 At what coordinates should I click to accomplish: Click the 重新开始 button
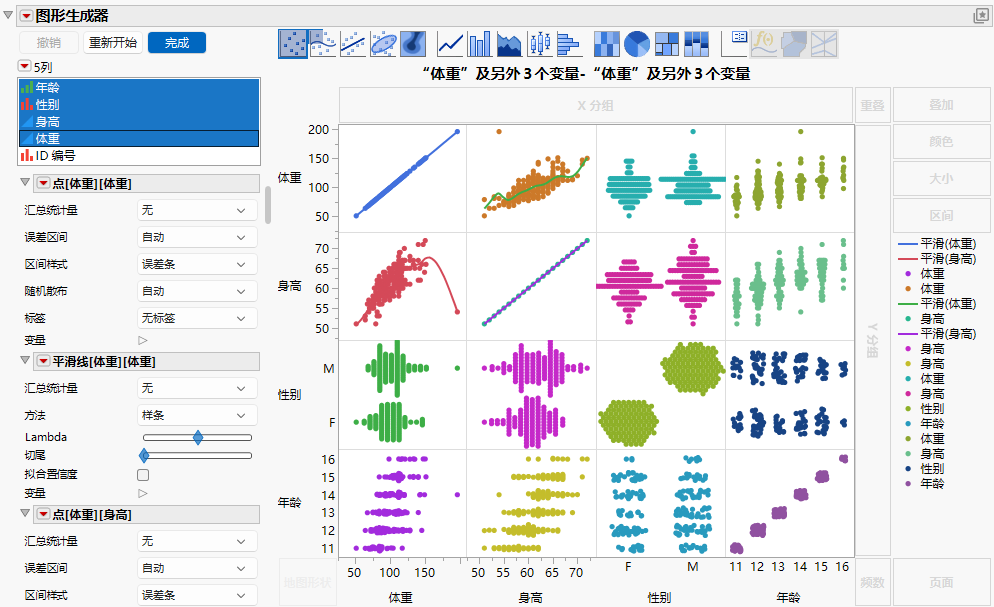[113, 42]
